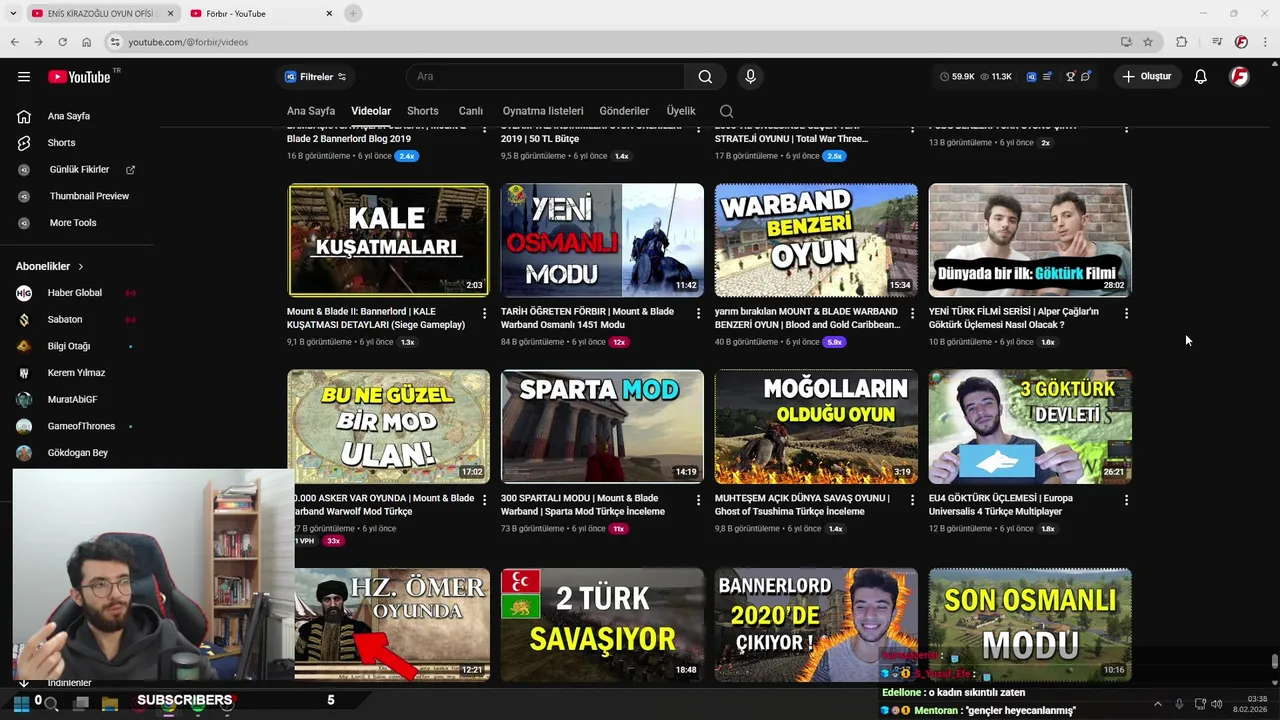Screen dimensions: 1280x720
Task: Open the YouTube account avatar menu
Action: coord(1239,77)
